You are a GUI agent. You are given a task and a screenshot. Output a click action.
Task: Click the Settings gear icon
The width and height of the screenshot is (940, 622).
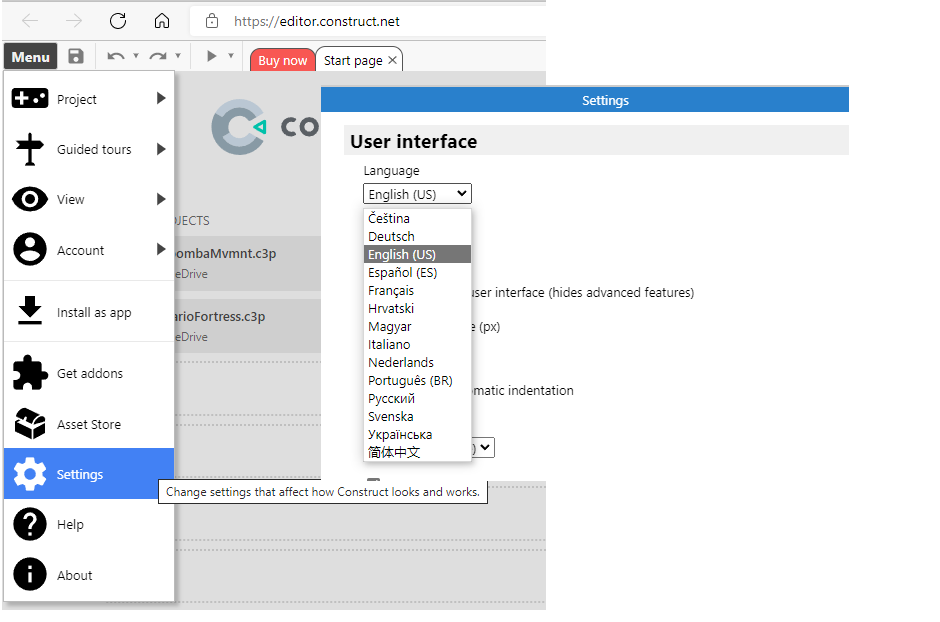[x=30, y=474]
